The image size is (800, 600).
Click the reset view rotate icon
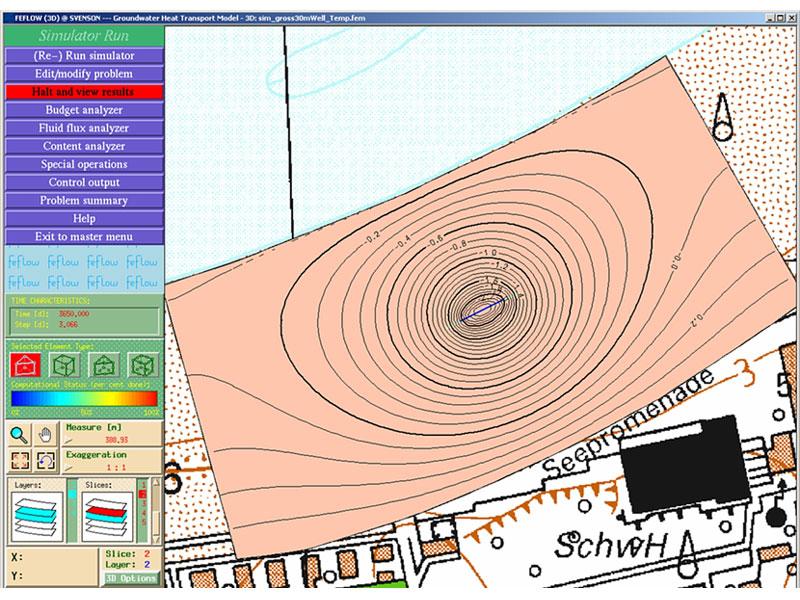(x=45, y=460)
